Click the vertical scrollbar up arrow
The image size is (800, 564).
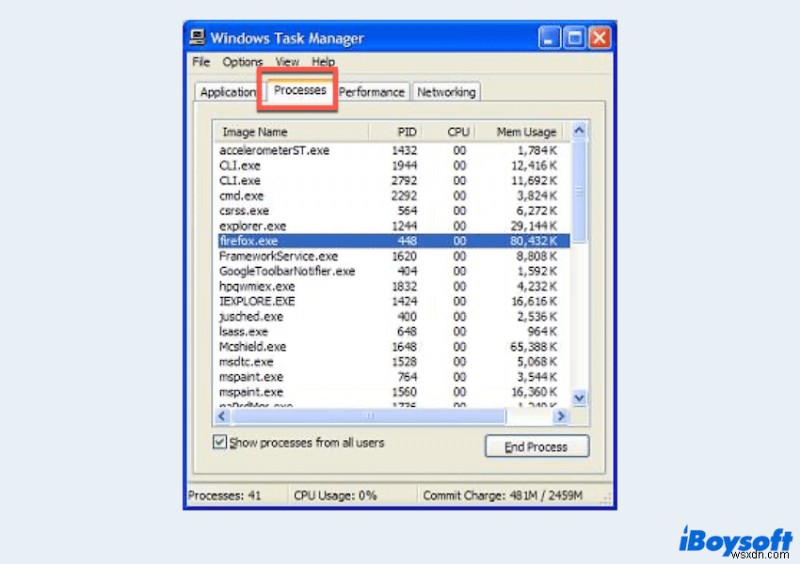579,131
